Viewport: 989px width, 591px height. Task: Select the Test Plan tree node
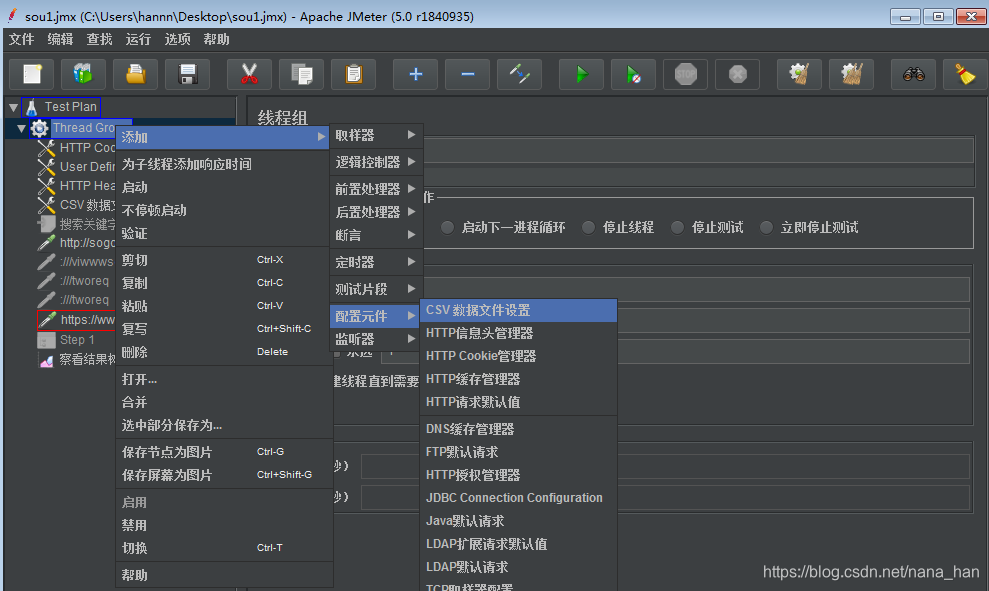pos(61,107)
